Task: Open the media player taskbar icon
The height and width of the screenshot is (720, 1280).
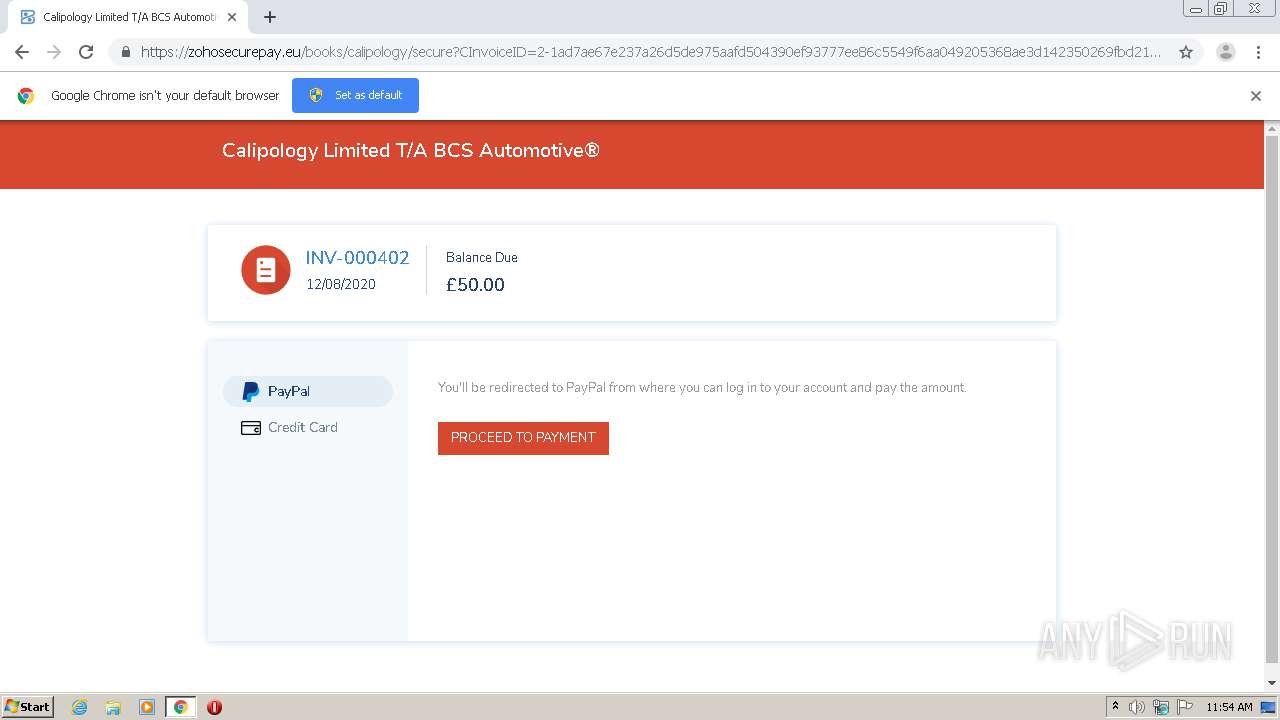Action: click(147, 707)
